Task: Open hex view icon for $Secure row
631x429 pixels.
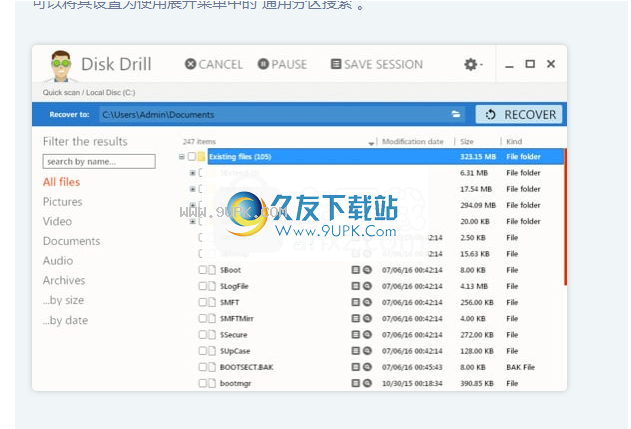Action: [355, 334]
